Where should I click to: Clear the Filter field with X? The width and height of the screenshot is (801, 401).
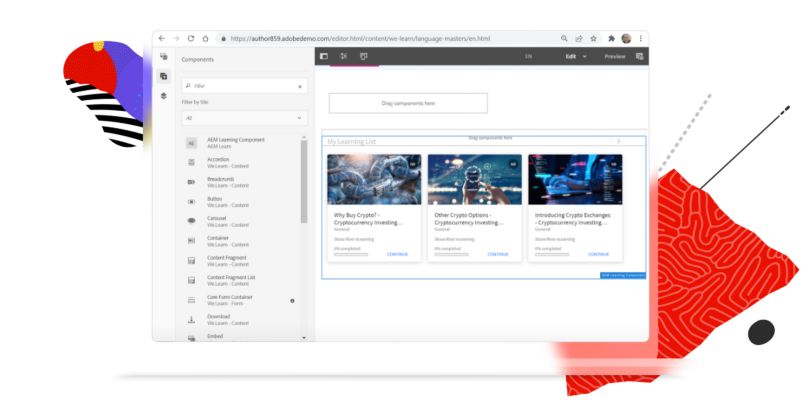pyautogui.click(x=300, y=86)
